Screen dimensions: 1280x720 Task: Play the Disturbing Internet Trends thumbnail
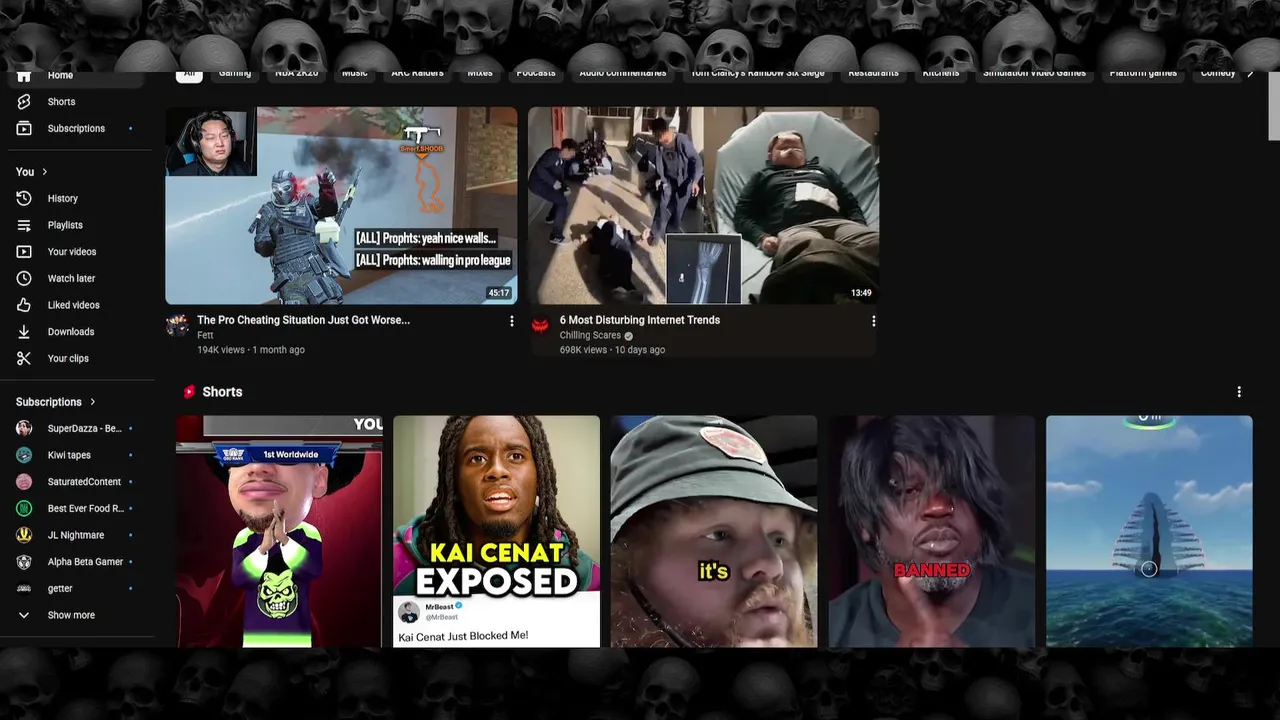coord(704,205)
